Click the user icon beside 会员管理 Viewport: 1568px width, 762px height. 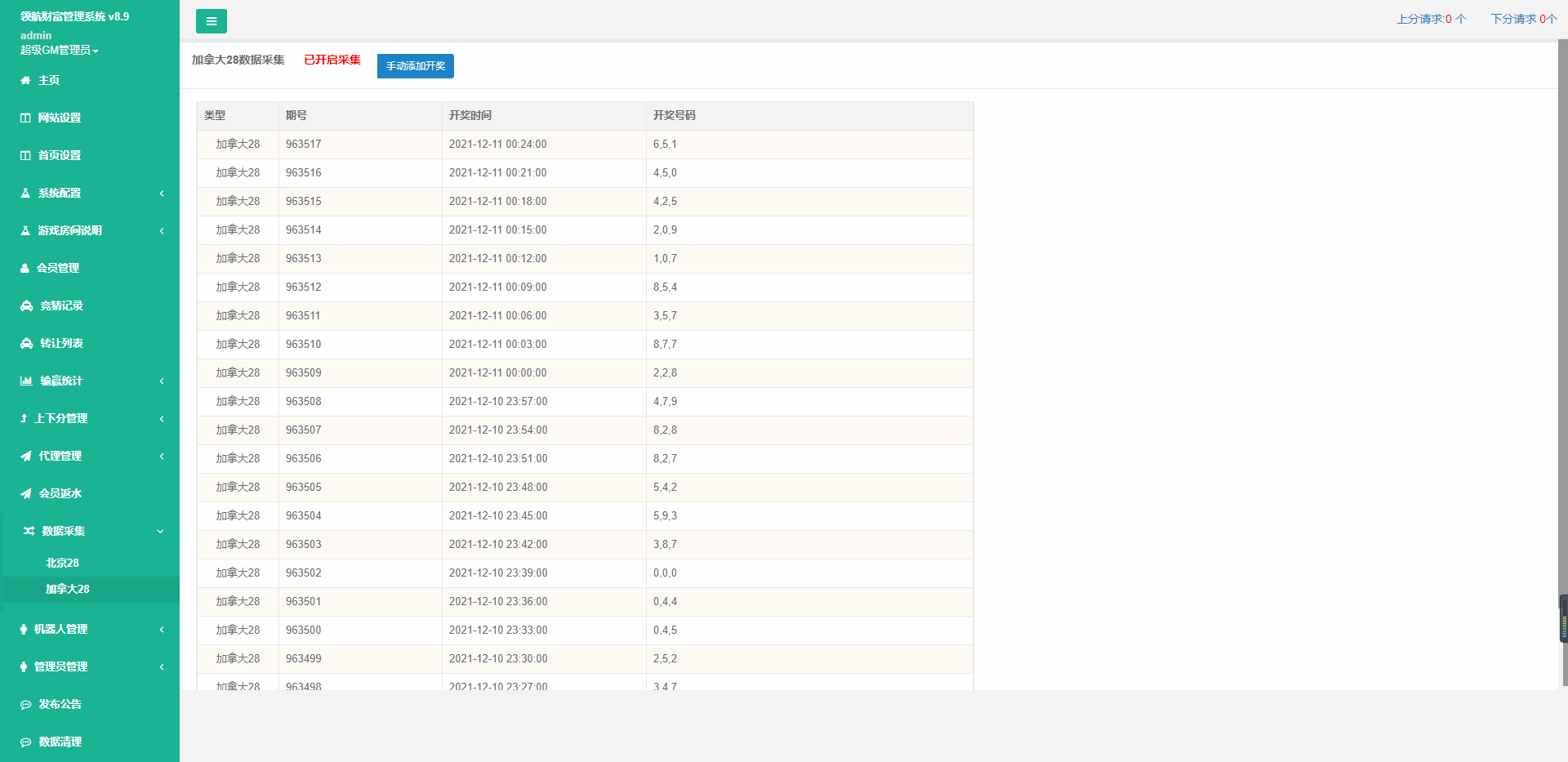pos(24,268)
